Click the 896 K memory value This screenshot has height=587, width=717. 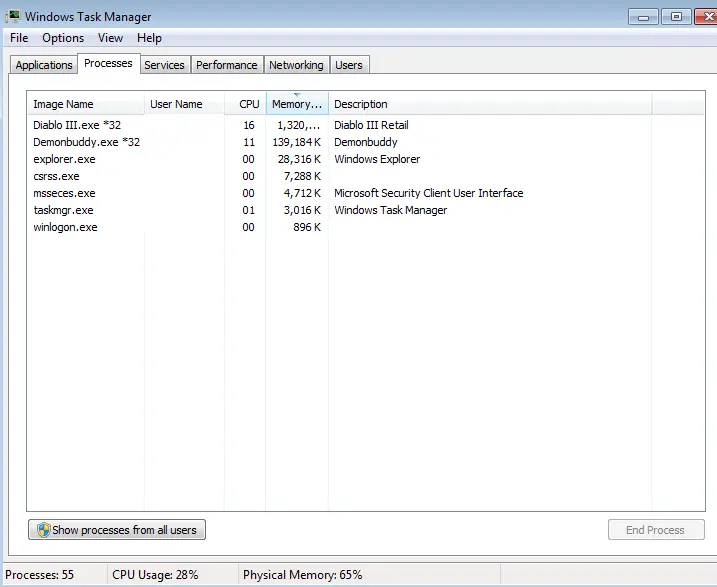point(307,227)
